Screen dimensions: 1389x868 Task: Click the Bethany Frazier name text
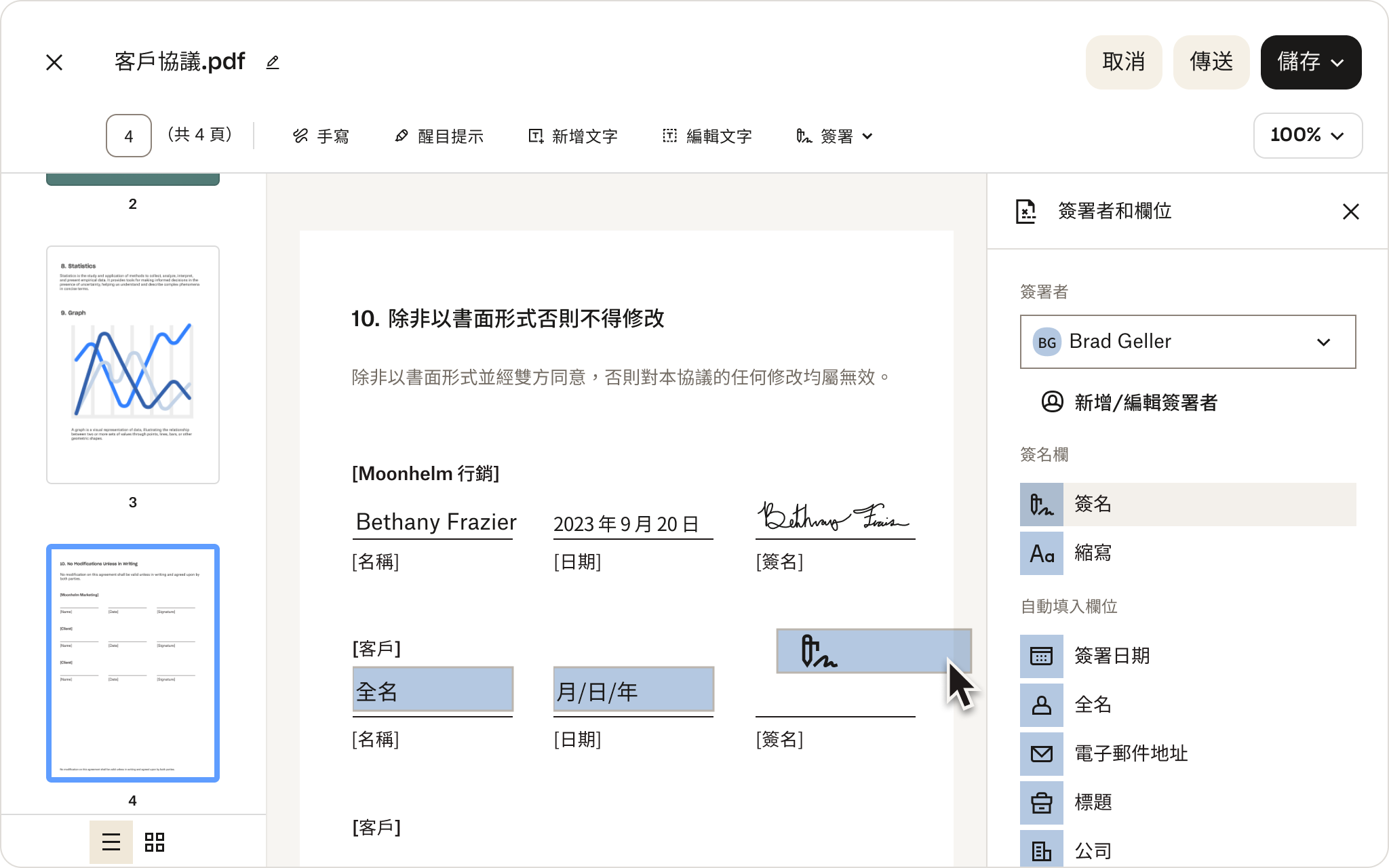click(436, 521)
